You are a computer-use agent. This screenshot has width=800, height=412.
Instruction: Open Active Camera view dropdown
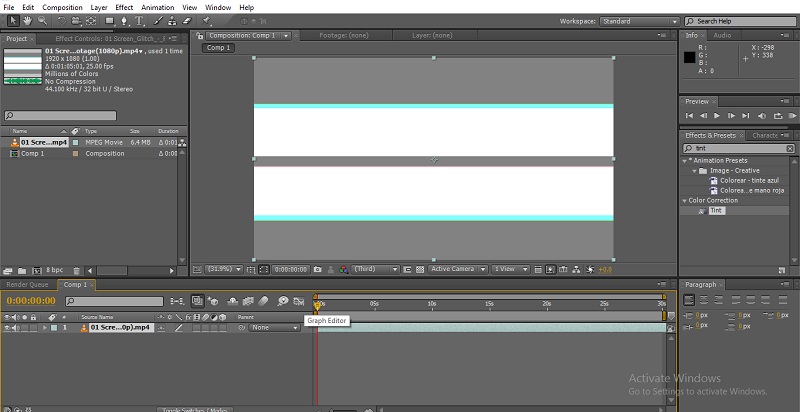pos(458,269)
